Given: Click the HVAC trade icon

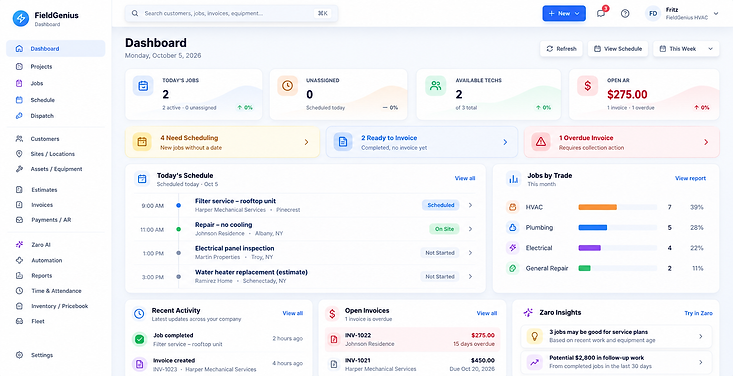Looking at the screenshot, I should tap(512, 207).
